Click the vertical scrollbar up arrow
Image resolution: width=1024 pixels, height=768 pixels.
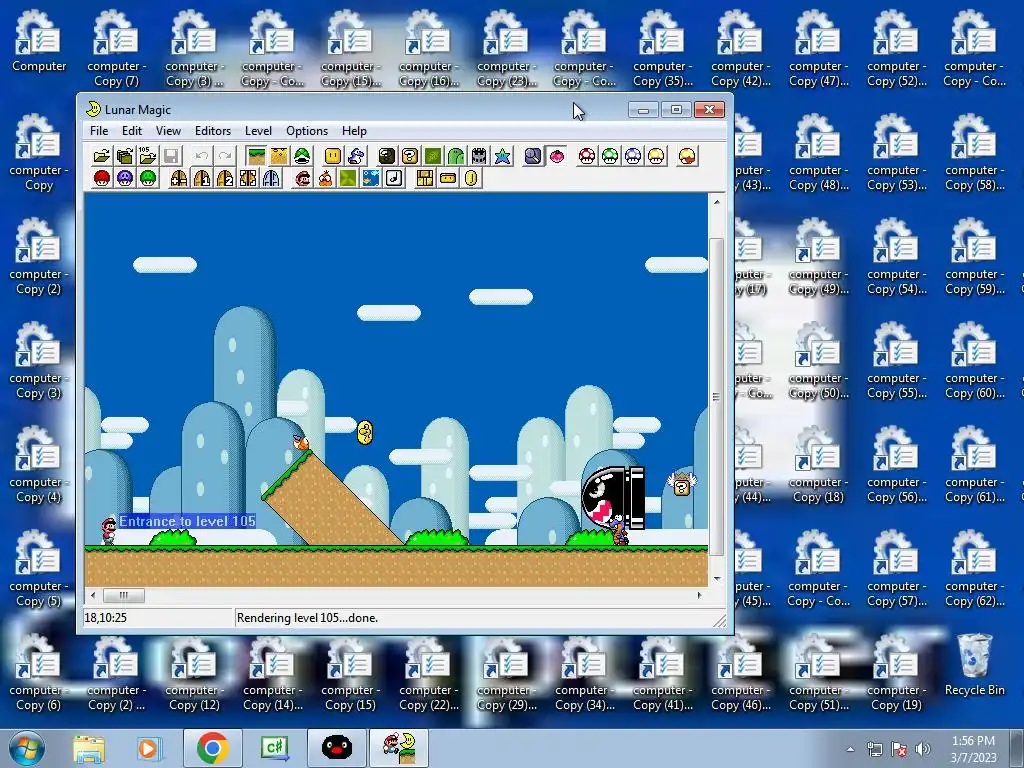716,202
